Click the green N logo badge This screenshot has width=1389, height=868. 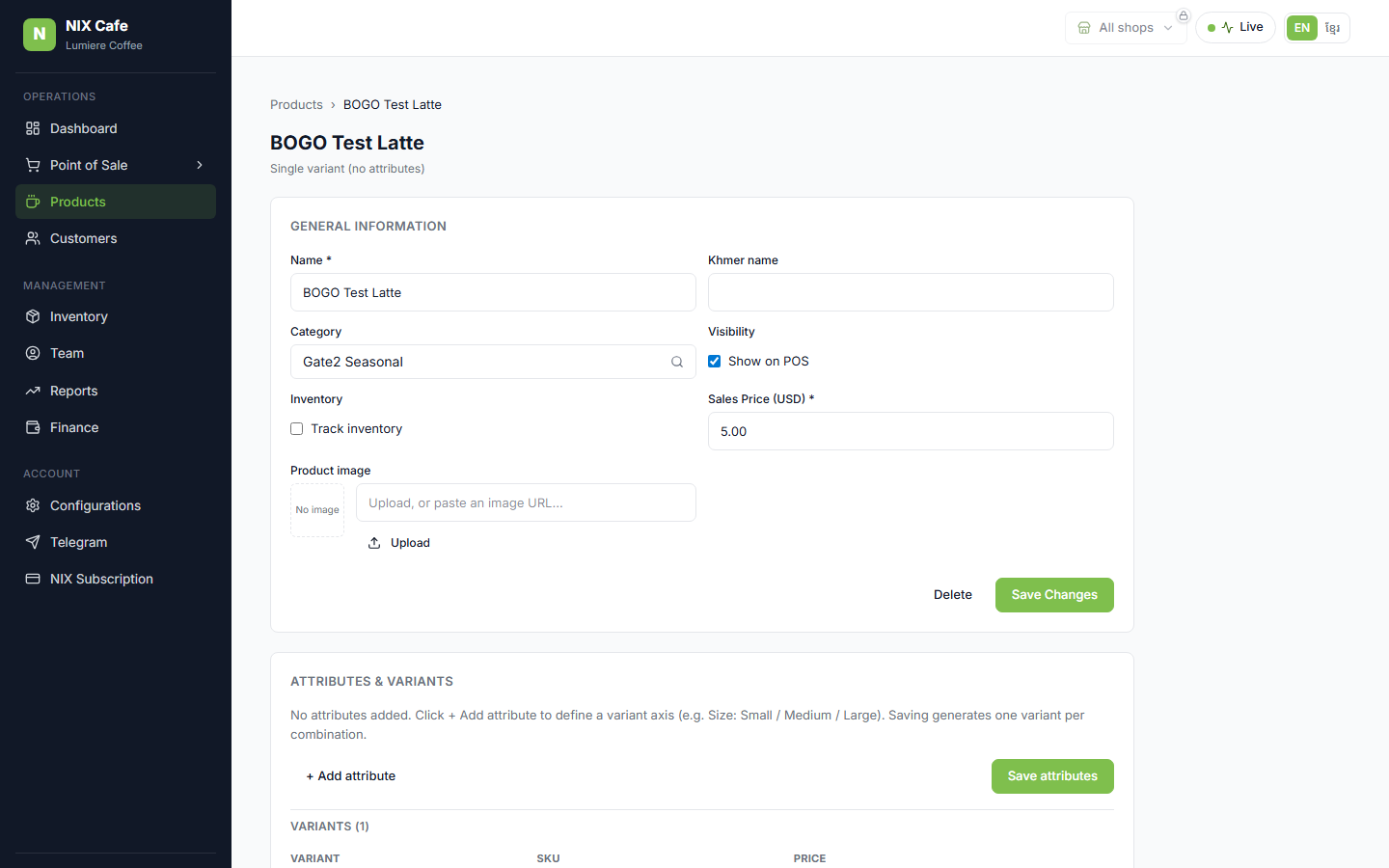40,34
